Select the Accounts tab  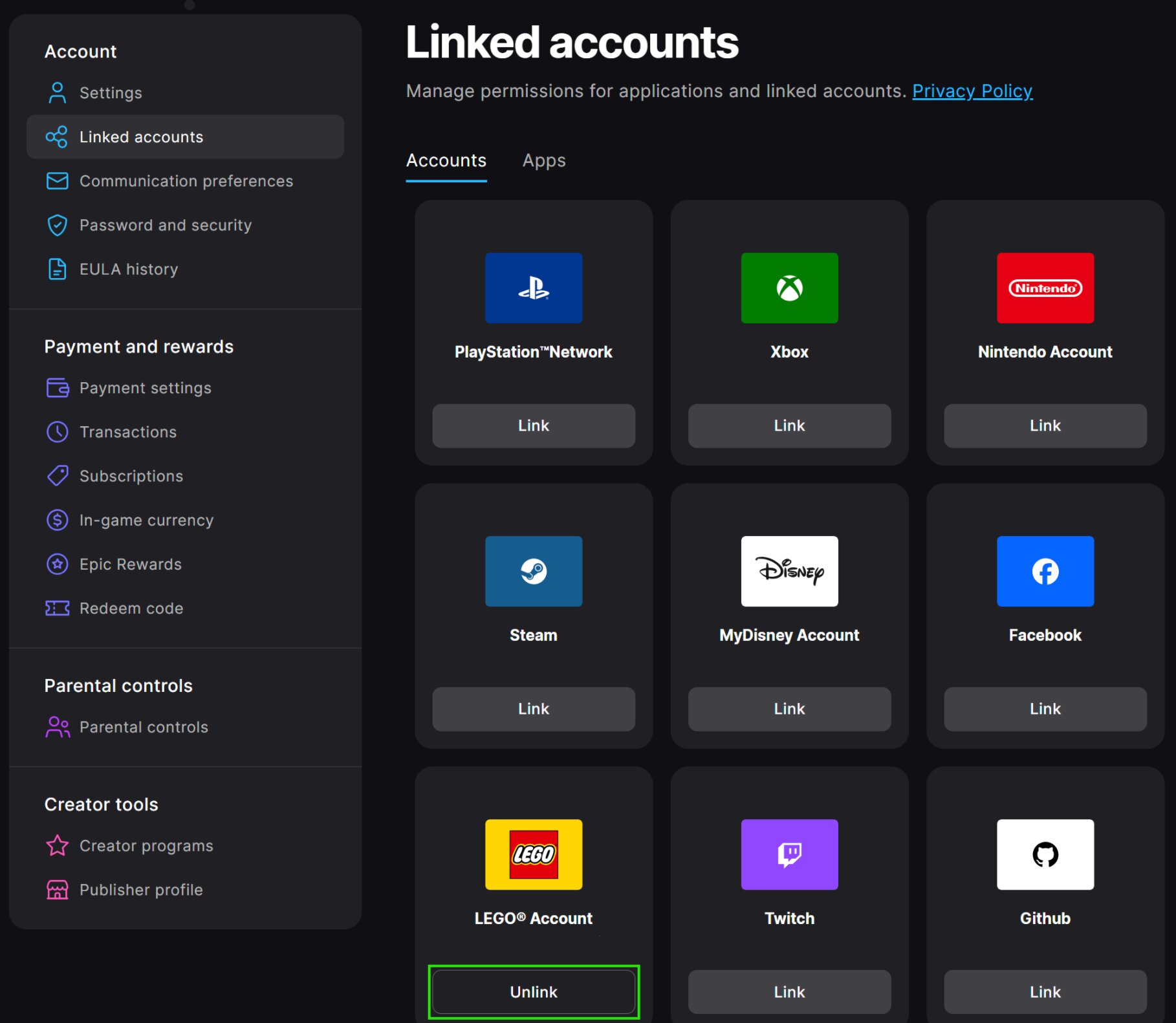click(x=446, y=160)
